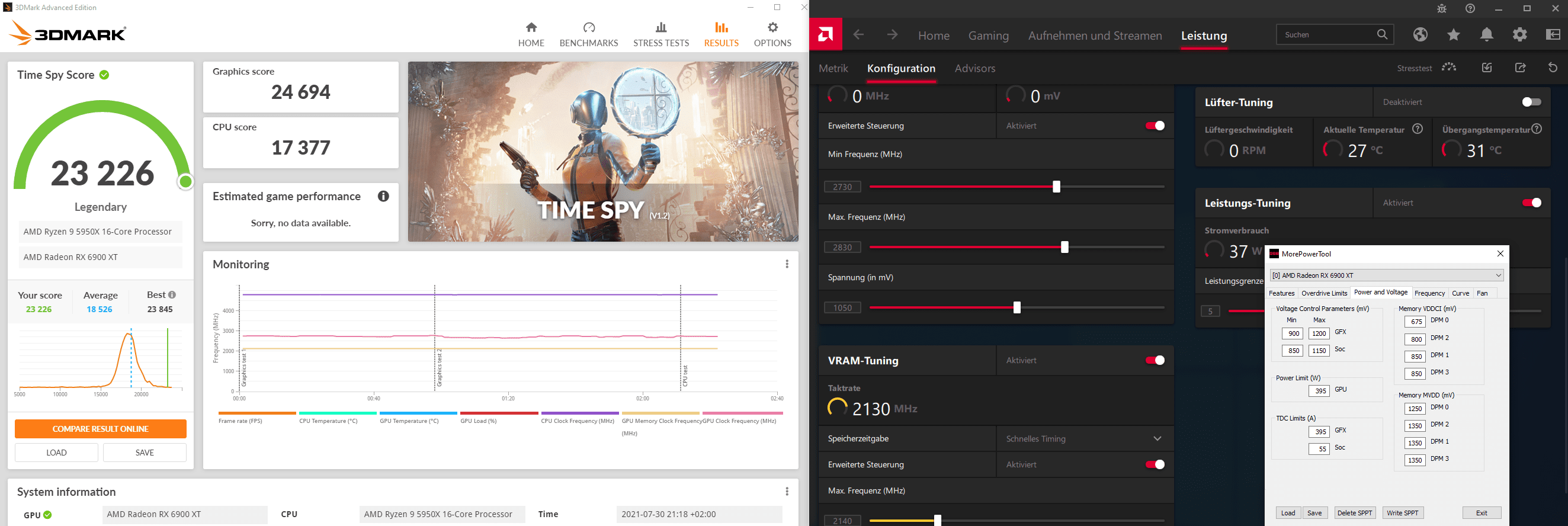Open the Monitoring panel three-dot menu

(x=787, y=264)
